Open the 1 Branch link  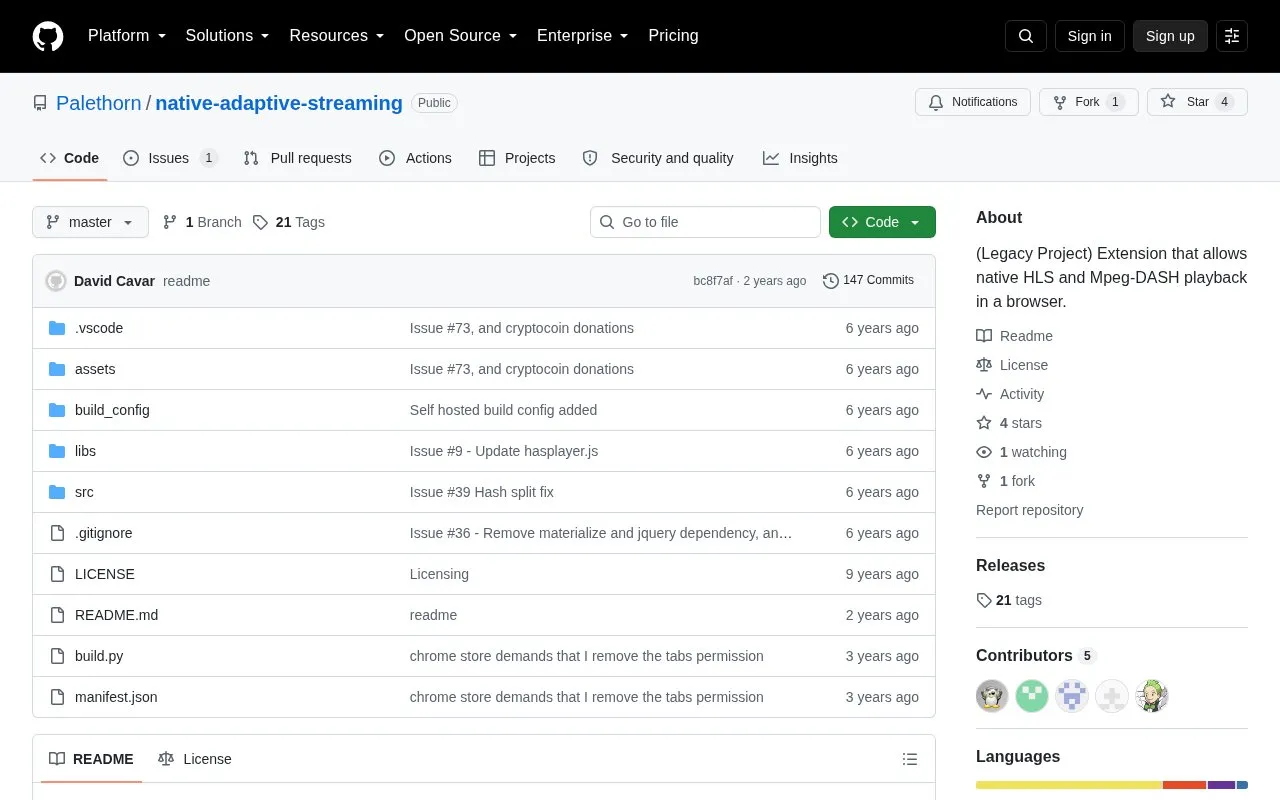point(202,222)
